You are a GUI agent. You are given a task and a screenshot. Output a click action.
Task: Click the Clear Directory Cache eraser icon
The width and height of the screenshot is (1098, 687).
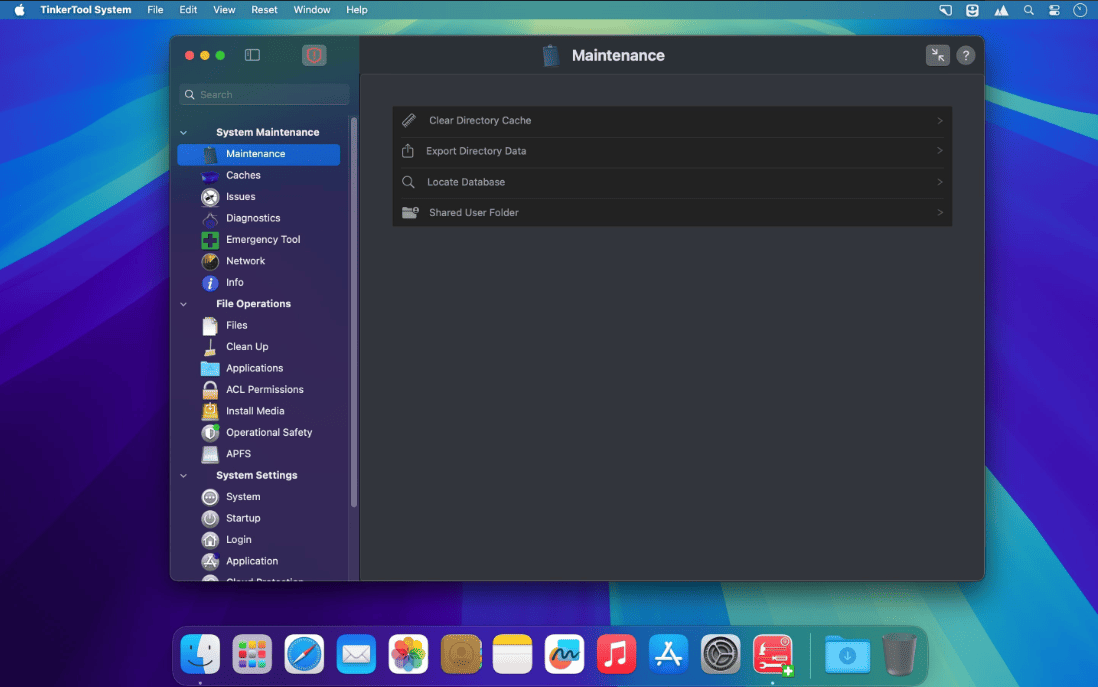[409, 120]
